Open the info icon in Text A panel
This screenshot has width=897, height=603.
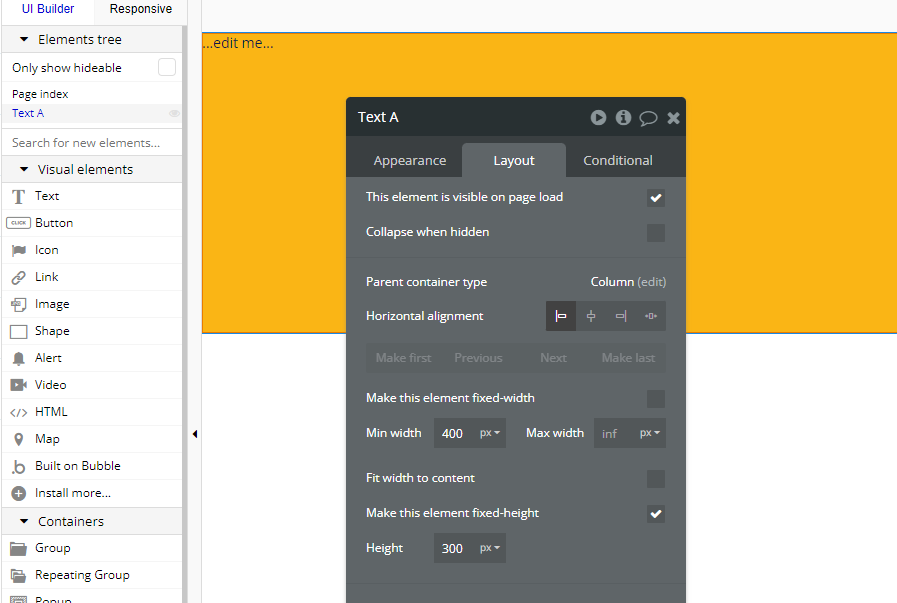tap(623, 117)
